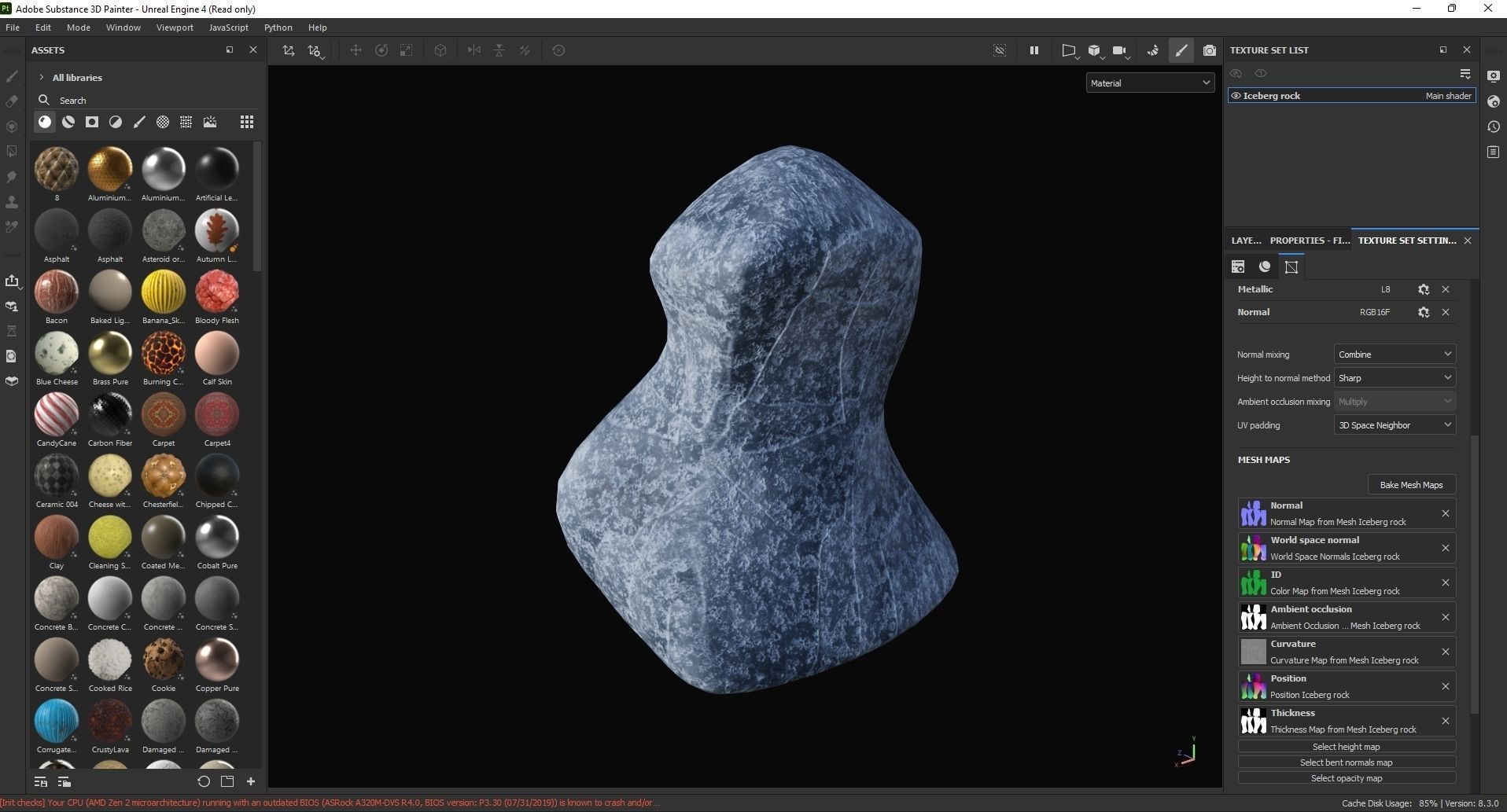Toggle the solo eye icon in Texture Set List
Screen dimensions: 1507x812
pyautogui.click(x=1261, y=73)
